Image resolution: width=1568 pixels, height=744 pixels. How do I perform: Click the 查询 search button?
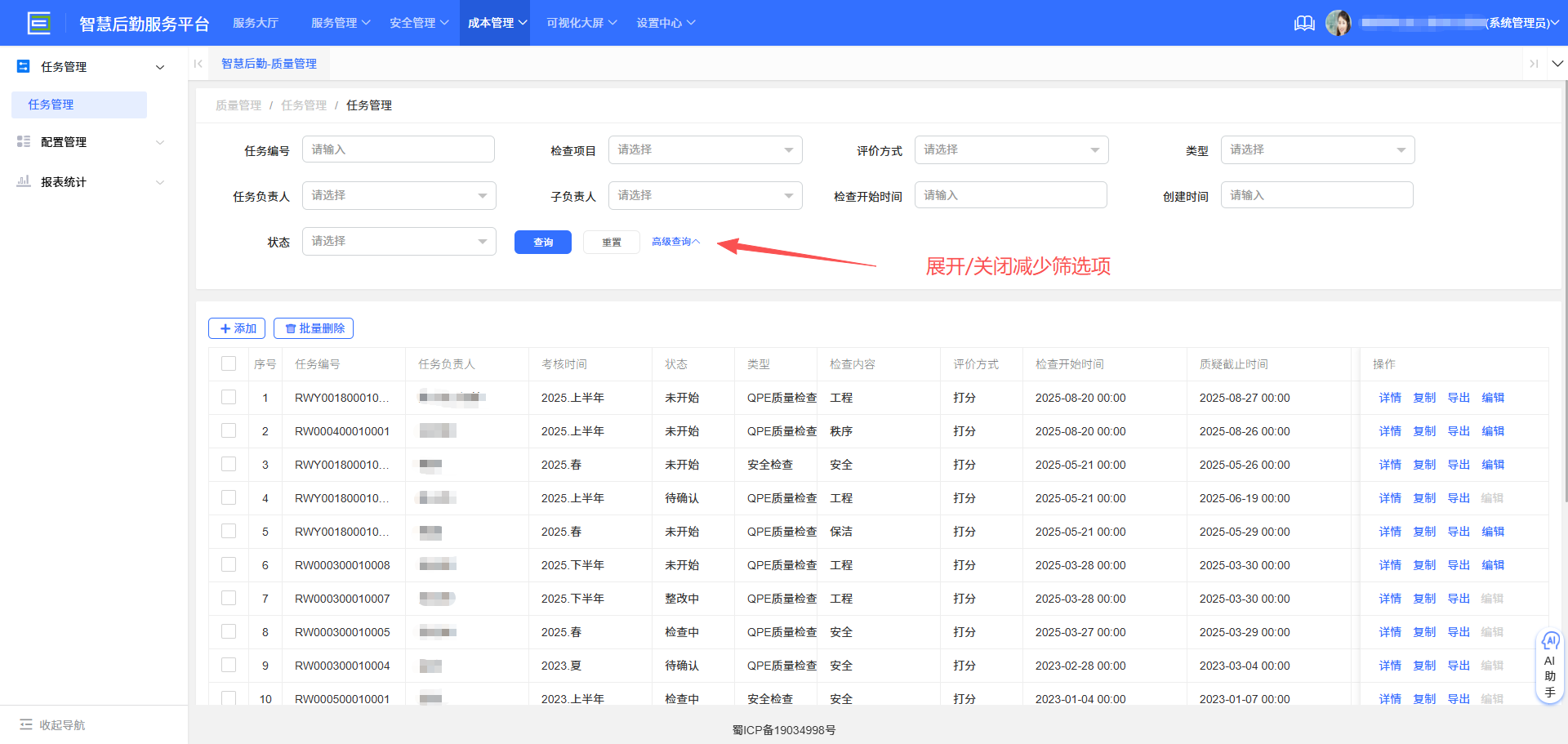tap(542, 242)
